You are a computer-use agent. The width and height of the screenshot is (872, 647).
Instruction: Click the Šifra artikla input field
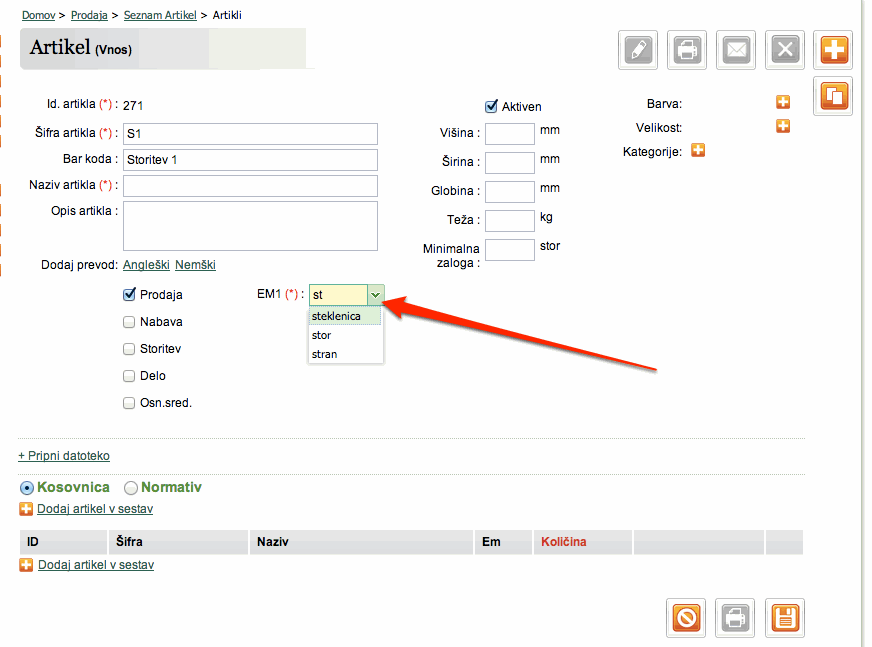pyautogui.click(x=250, y=134)
